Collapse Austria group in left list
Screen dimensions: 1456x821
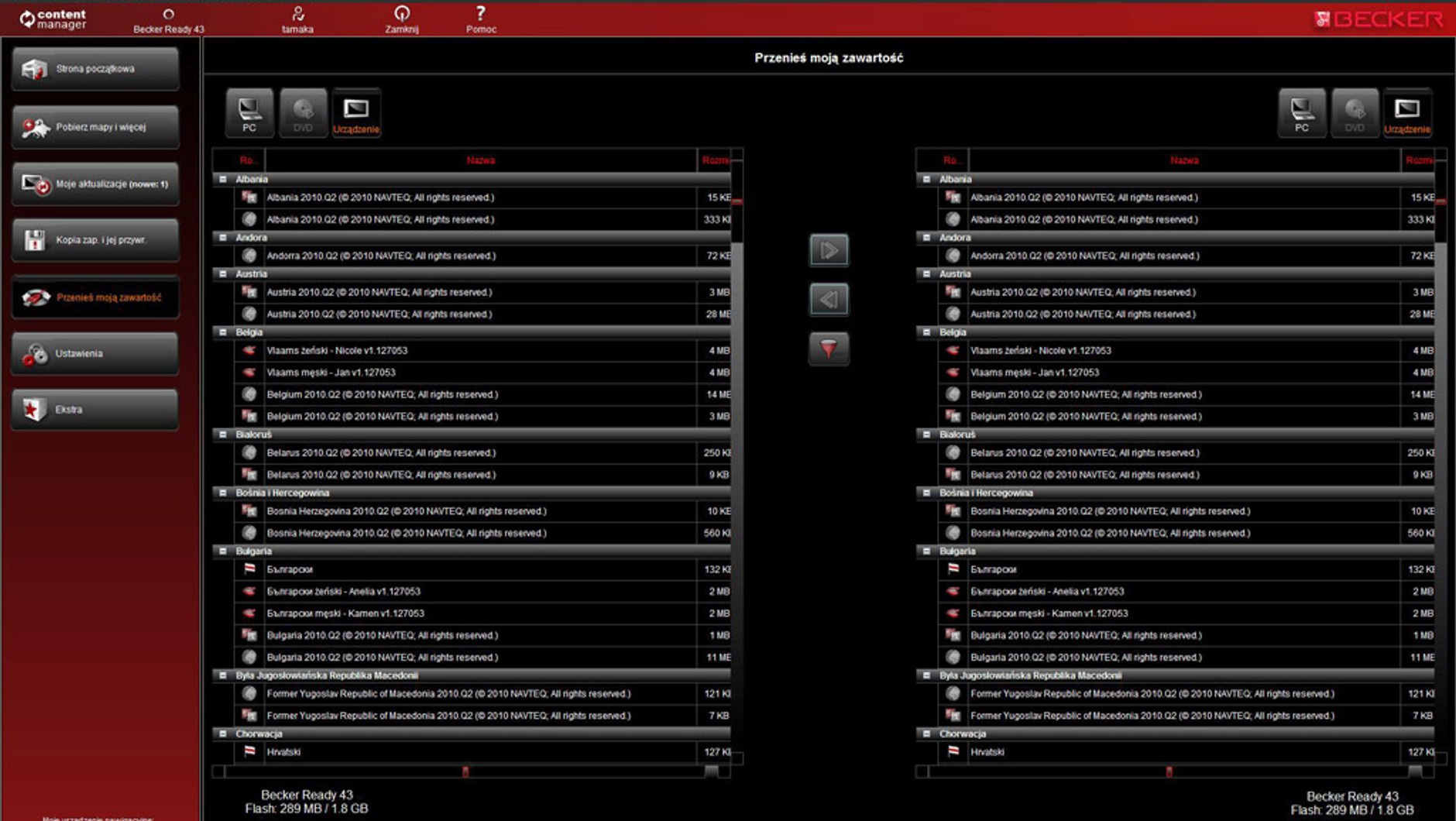223,273
